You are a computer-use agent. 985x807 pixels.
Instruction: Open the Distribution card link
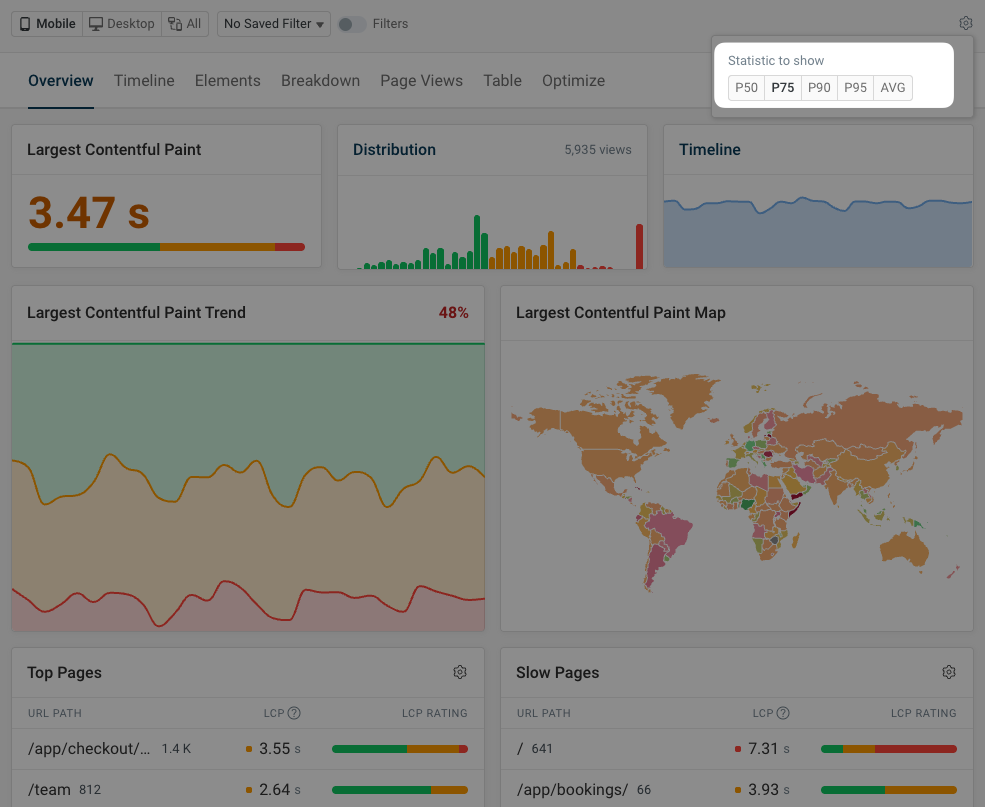(x=394, y=150)
